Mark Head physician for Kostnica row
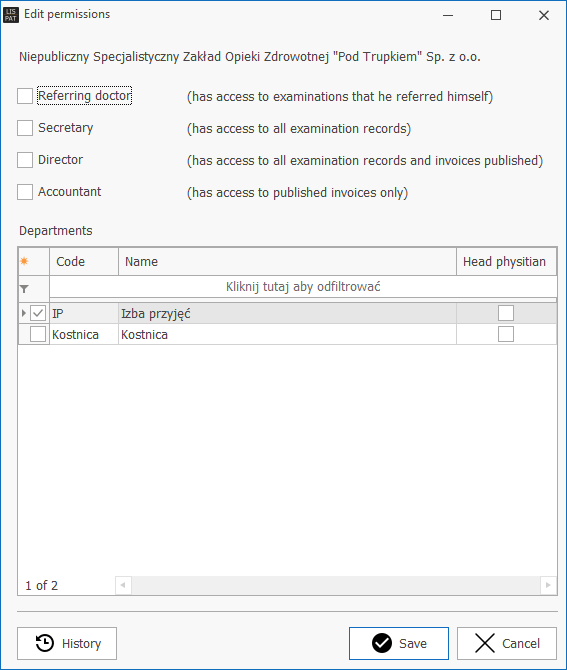Screen dimensions: 567x670 [x=506, y=334]
